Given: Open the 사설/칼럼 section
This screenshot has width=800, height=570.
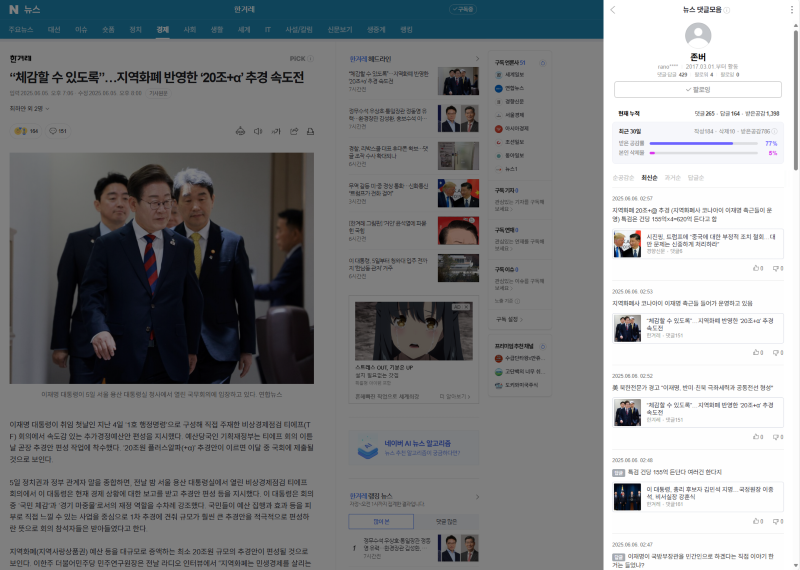Looking at the screenshot, I should [x=298, y=30].
